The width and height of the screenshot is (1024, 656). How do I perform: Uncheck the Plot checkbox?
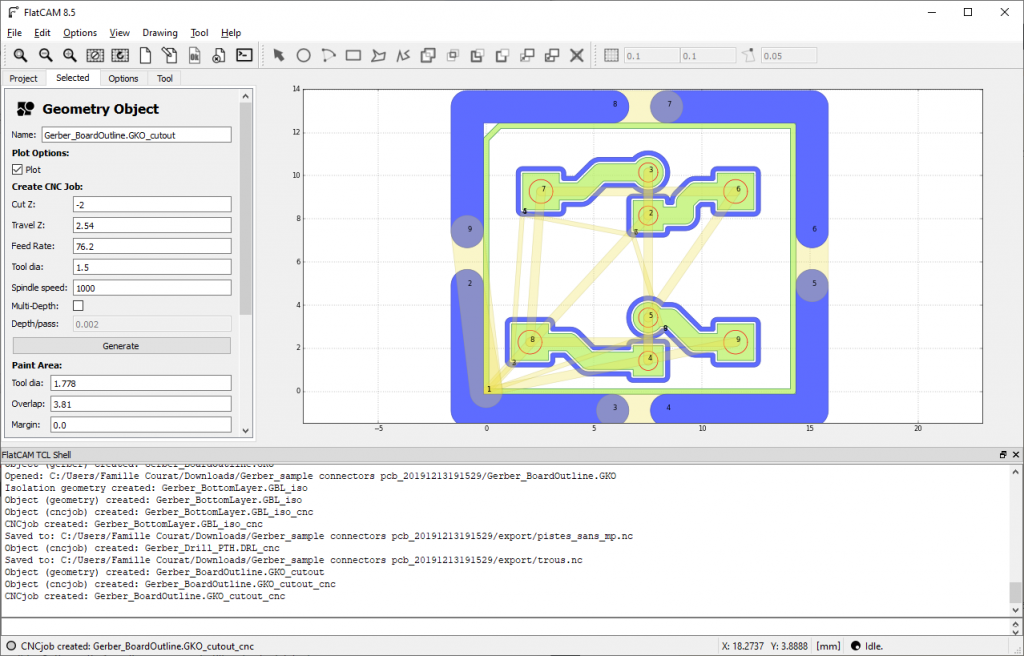point(17,170)
